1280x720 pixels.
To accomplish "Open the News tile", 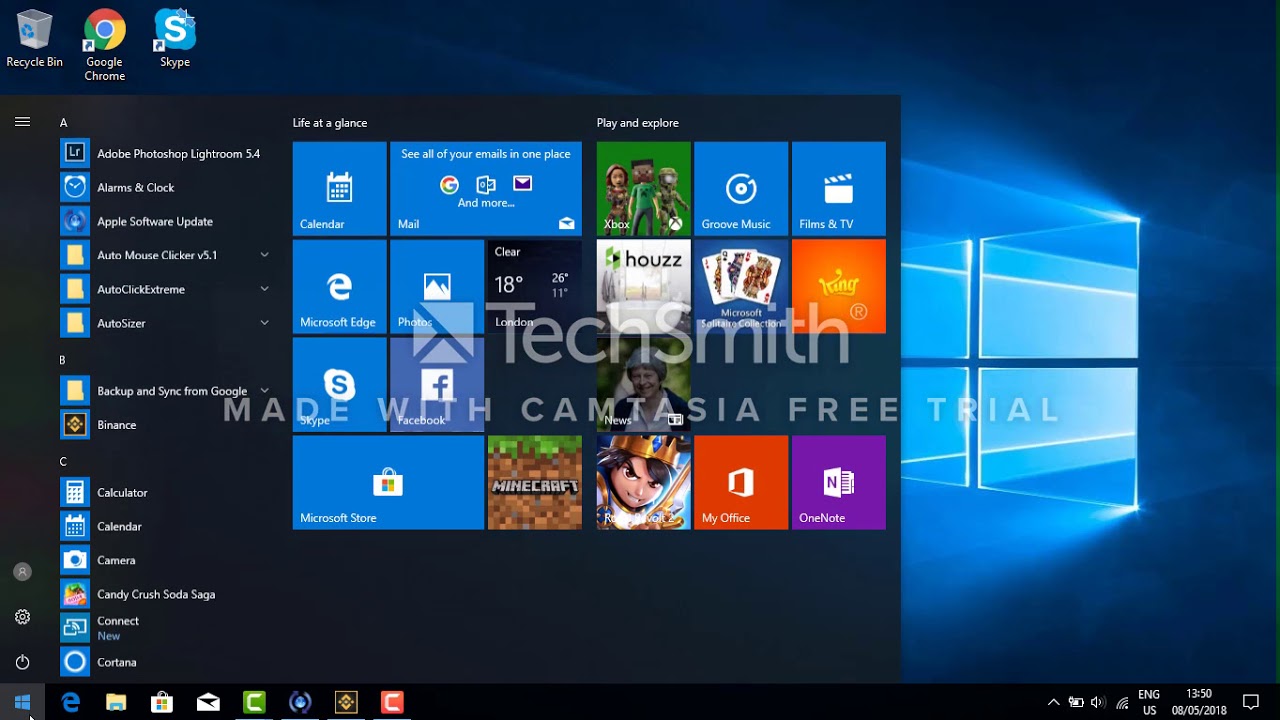I will click(643, 384).
